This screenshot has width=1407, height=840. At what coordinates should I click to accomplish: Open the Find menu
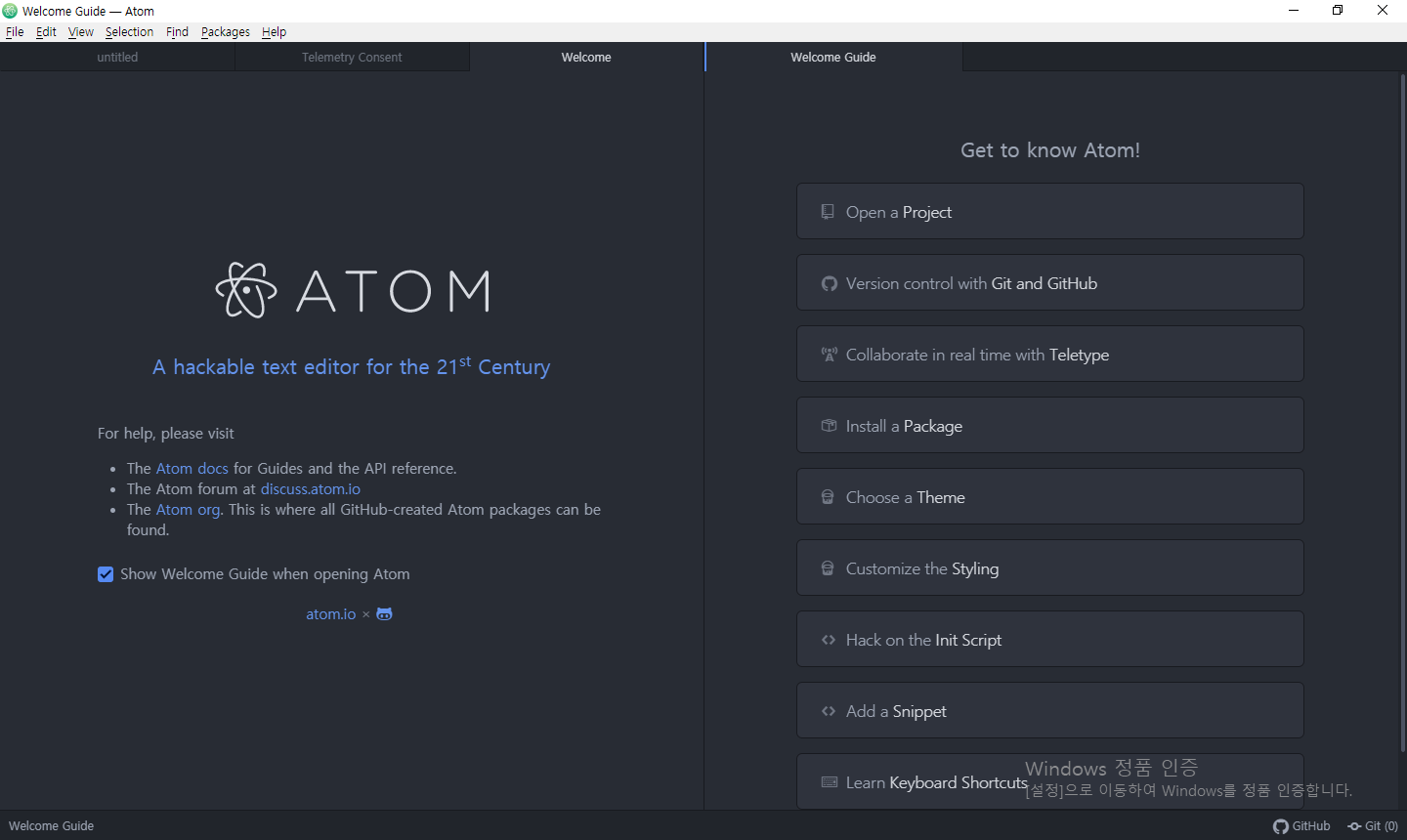pyautogui.click(x=177, y=31)
